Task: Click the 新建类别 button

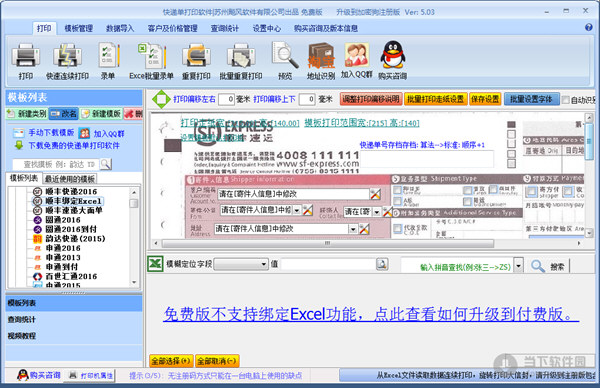Action: pos(27,114)
